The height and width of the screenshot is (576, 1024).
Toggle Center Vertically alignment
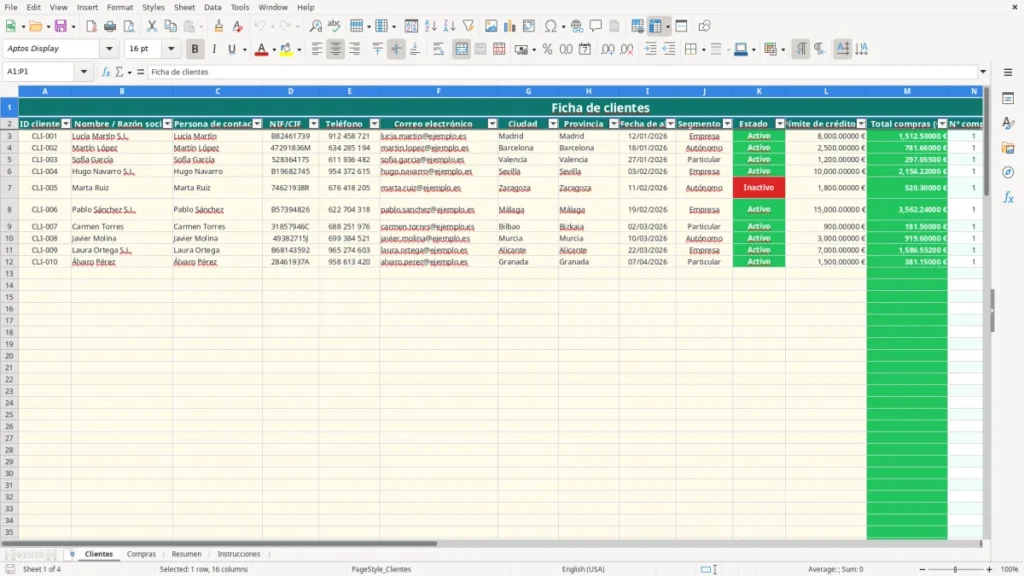click(x=396, y=49)
